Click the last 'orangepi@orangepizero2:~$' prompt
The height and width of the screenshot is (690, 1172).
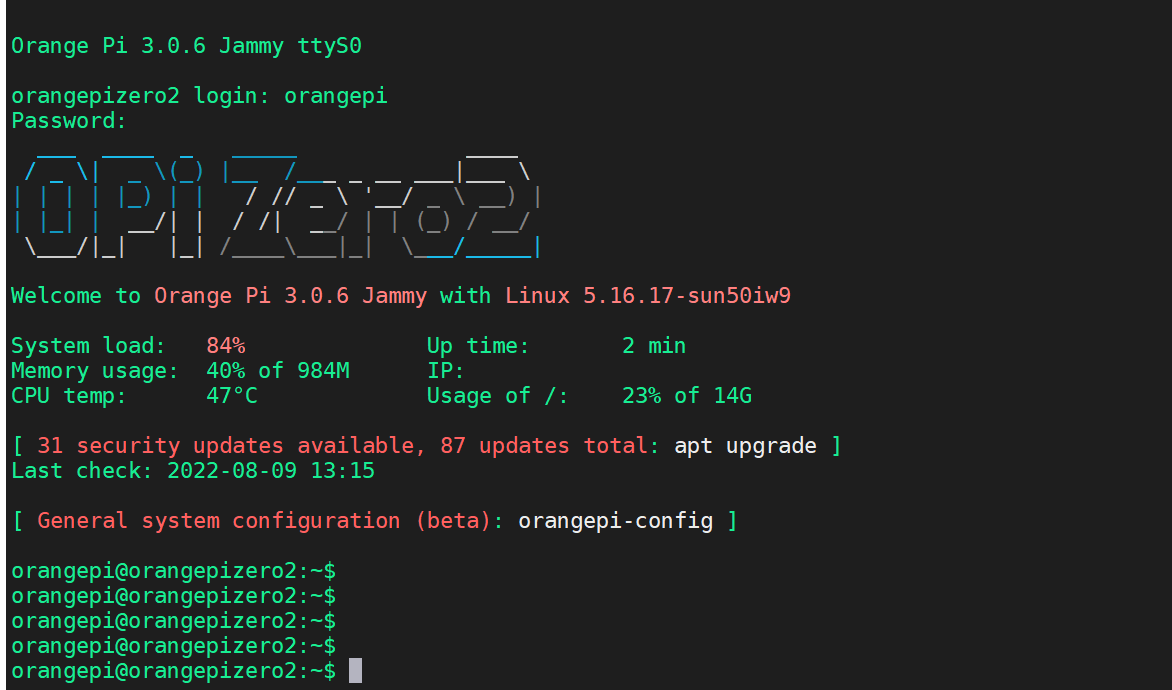pyautogui.click(x=173, y=671)
